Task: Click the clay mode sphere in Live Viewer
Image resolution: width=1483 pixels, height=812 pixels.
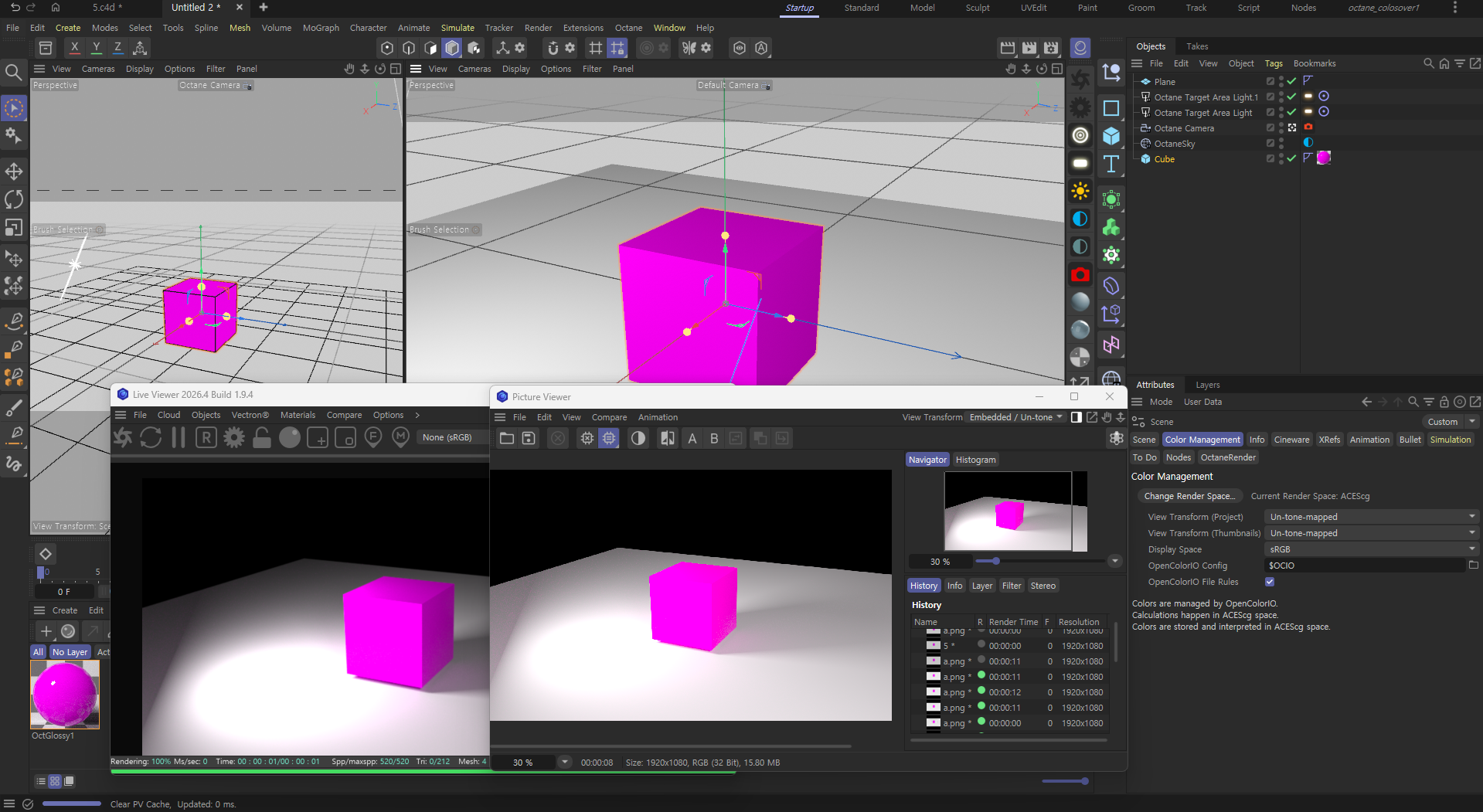Action: [x=290, y=438]
